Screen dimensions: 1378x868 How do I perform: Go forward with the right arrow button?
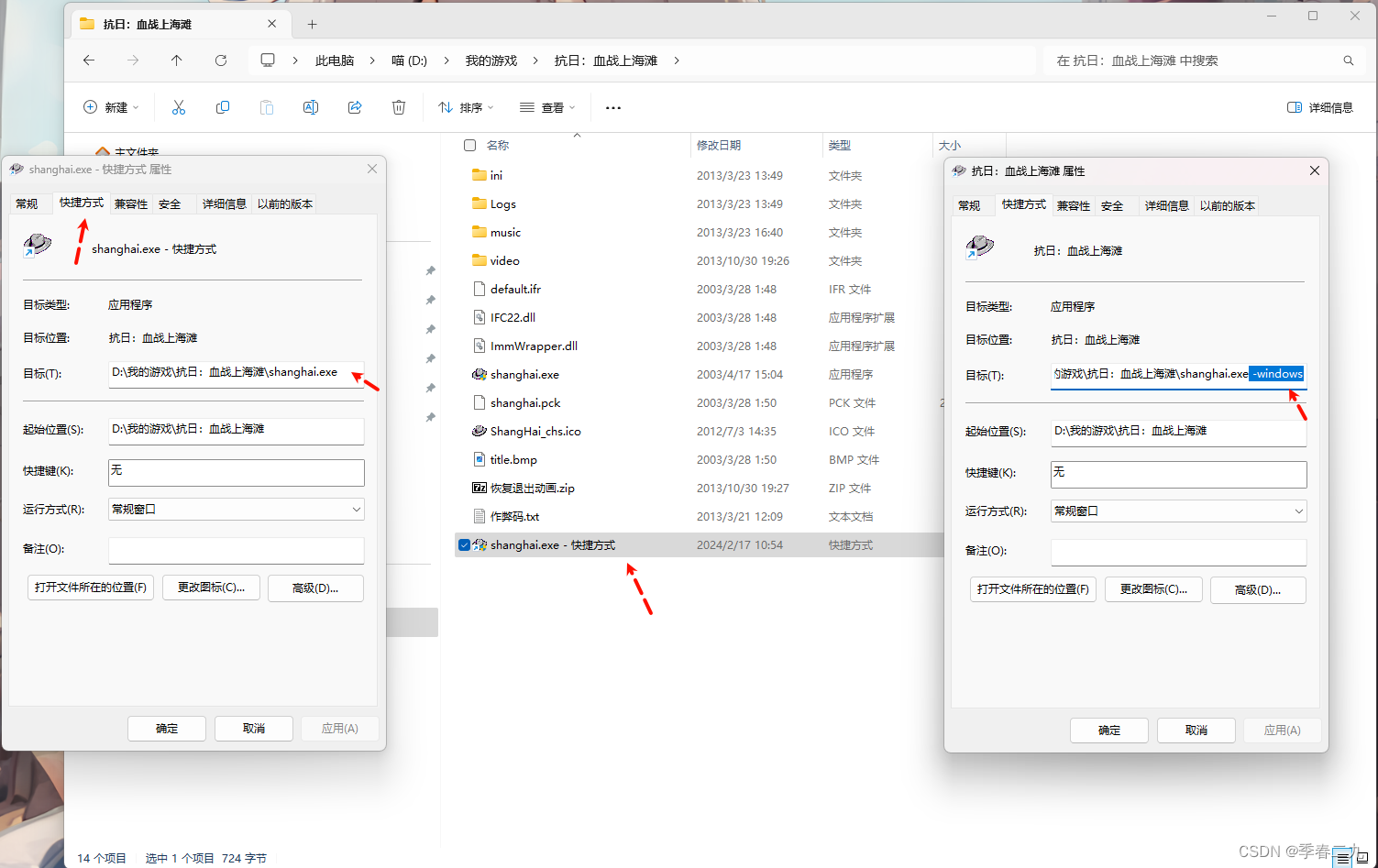click(x=133, y=60)
